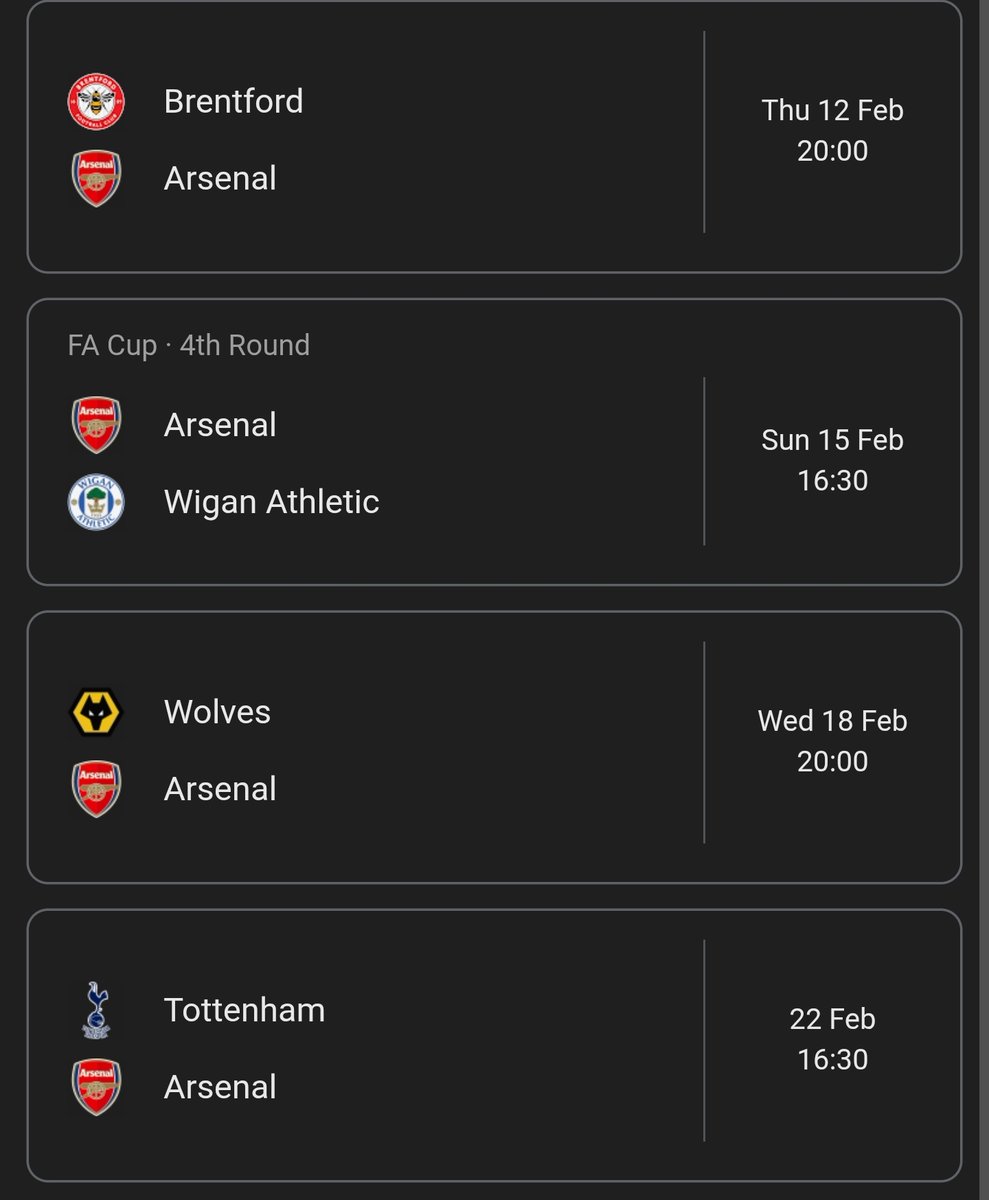Click the Wed 18 Feb 20:00 kickoff time
989x1200 pixels.
tap(832, 741)
